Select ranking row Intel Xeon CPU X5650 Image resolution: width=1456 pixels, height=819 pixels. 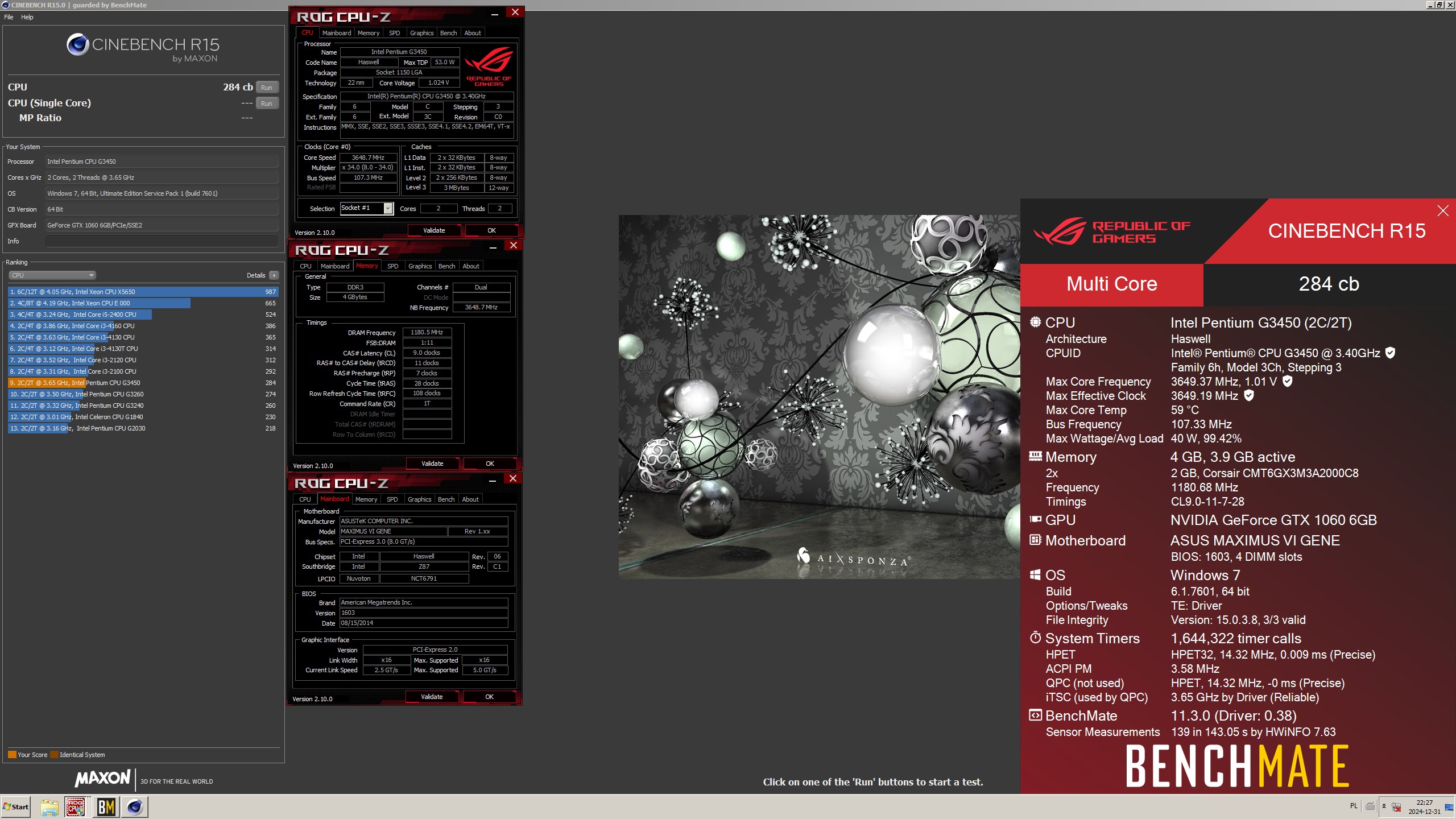[142, 292]
